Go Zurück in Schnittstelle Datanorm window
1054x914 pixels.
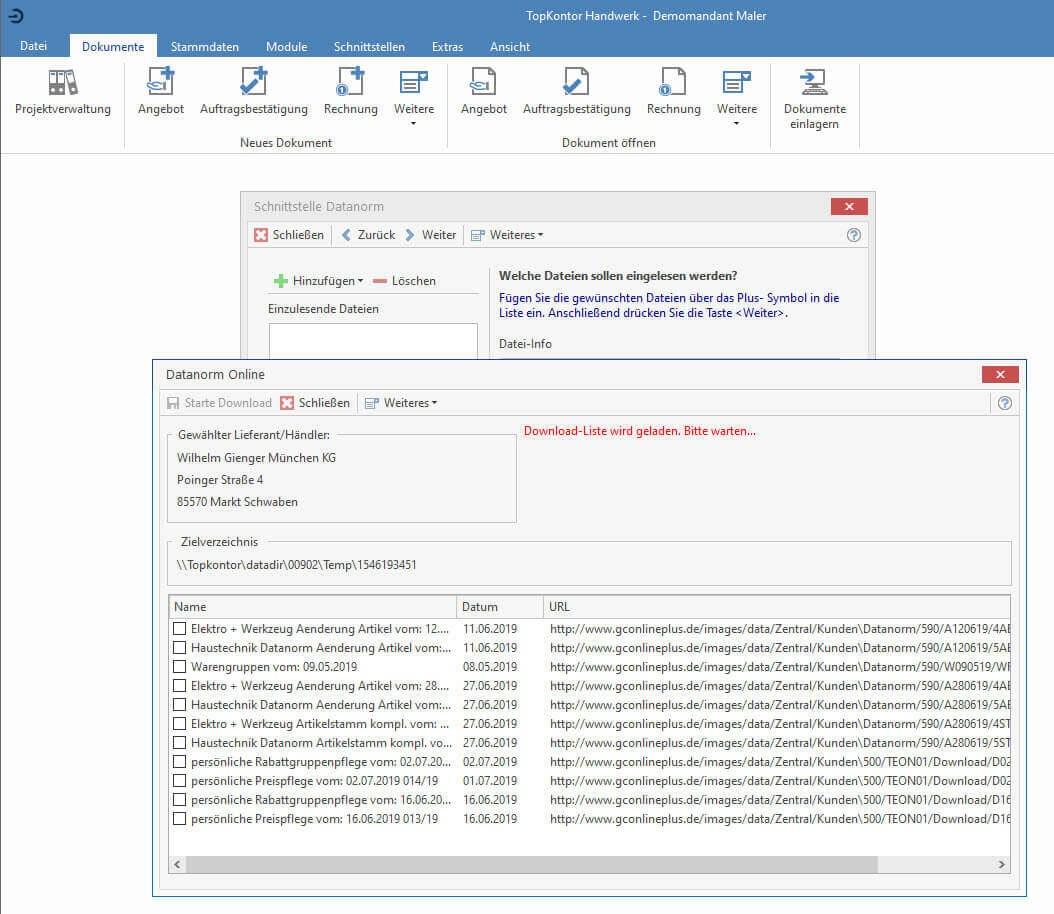click(368, 235)
